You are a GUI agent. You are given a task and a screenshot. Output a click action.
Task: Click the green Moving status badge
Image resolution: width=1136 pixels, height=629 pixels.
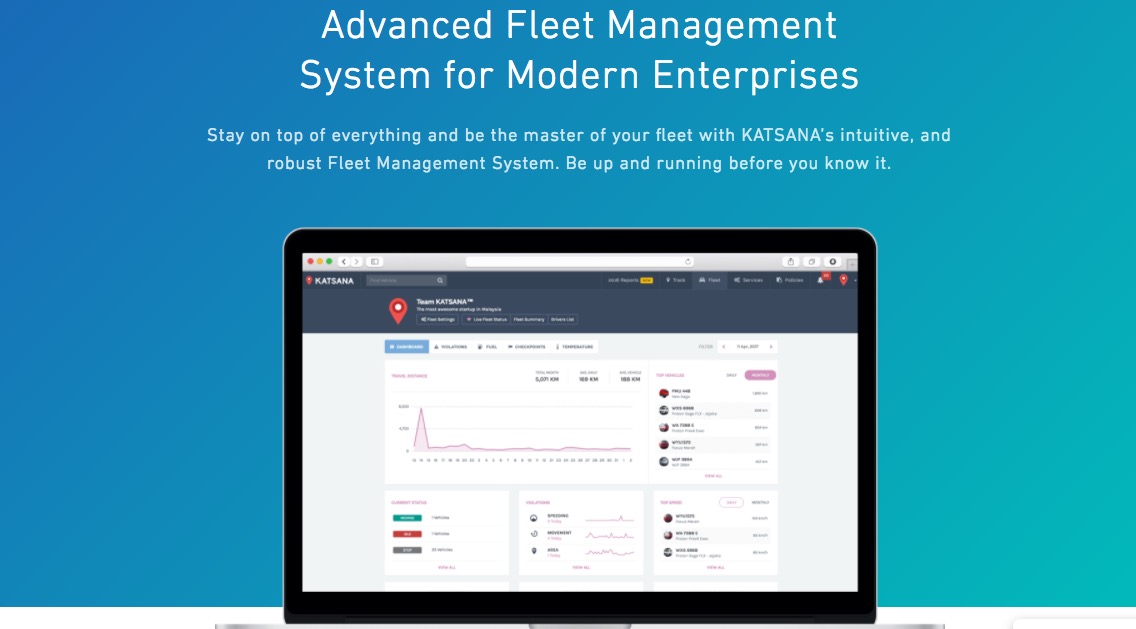tap(407, 518)
